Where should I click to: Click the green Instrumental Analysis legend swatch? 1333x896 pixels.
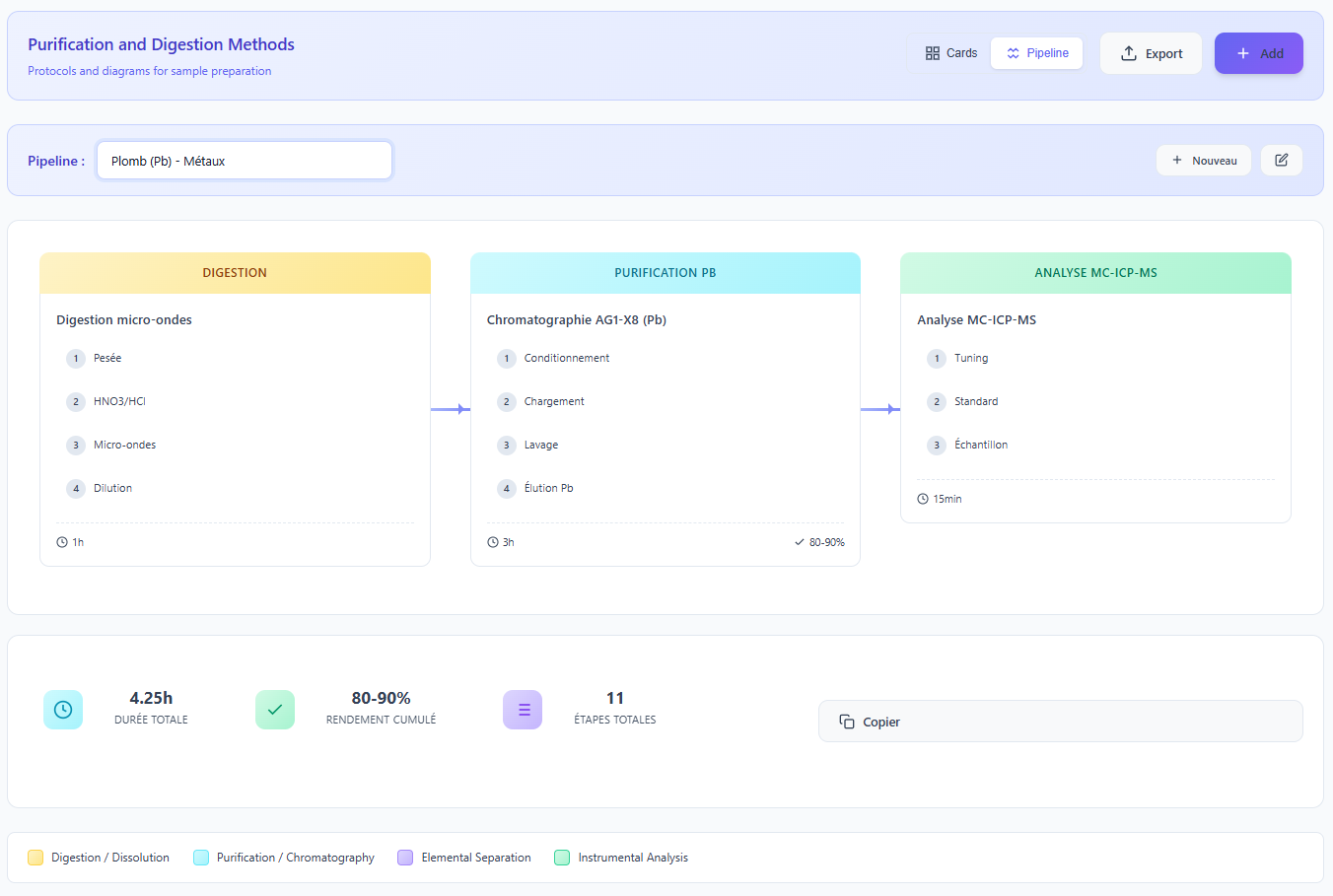[x=562, y=858]
